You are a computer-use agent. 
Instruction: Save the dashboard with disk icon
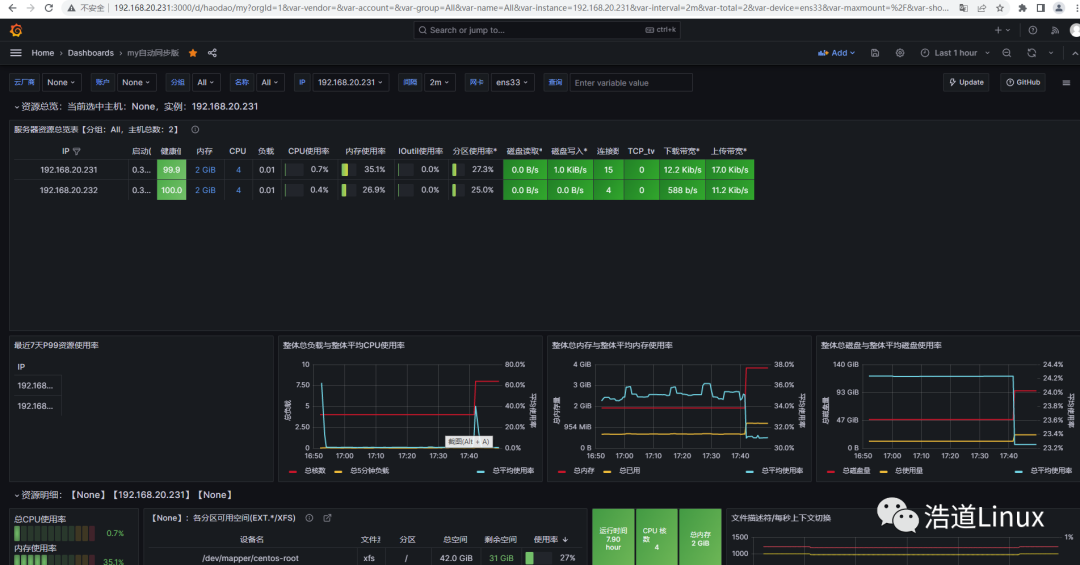point(875,53)
